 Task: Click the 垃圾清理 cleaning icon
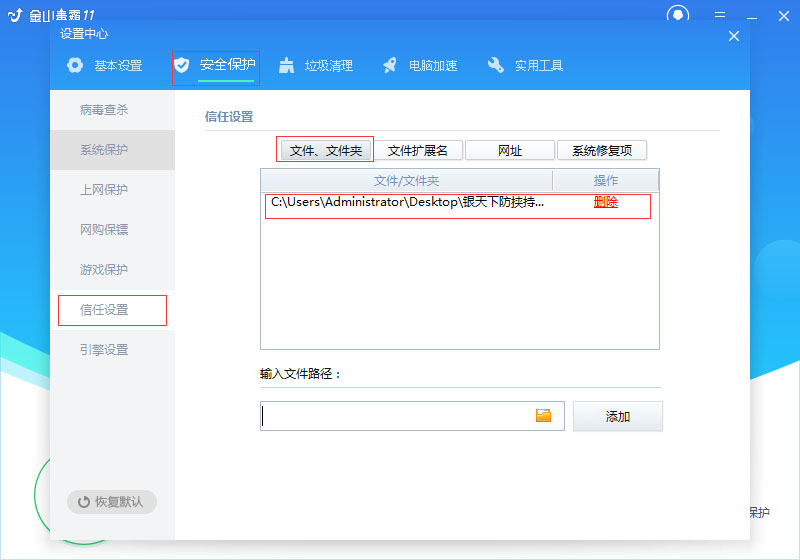click(x=287, y=66)
